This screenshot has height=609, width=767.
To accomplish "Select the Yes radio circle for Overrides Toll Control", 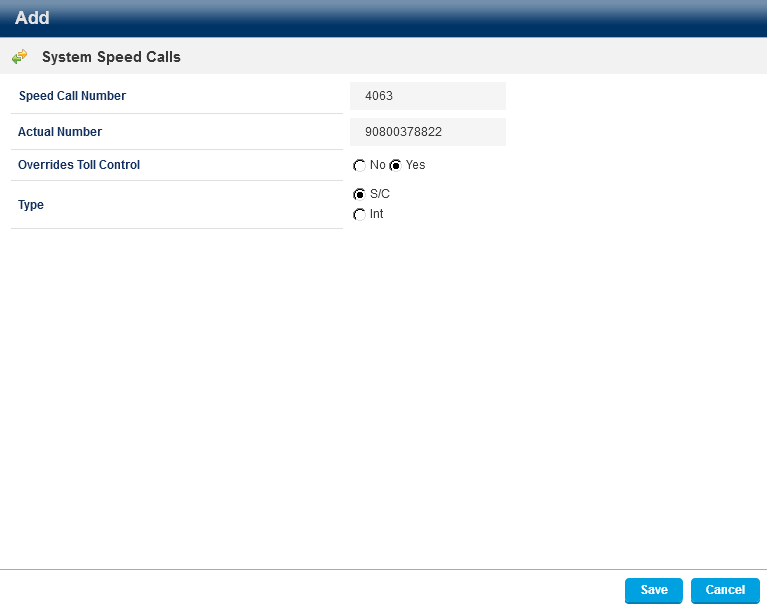I will click(395, 166).
